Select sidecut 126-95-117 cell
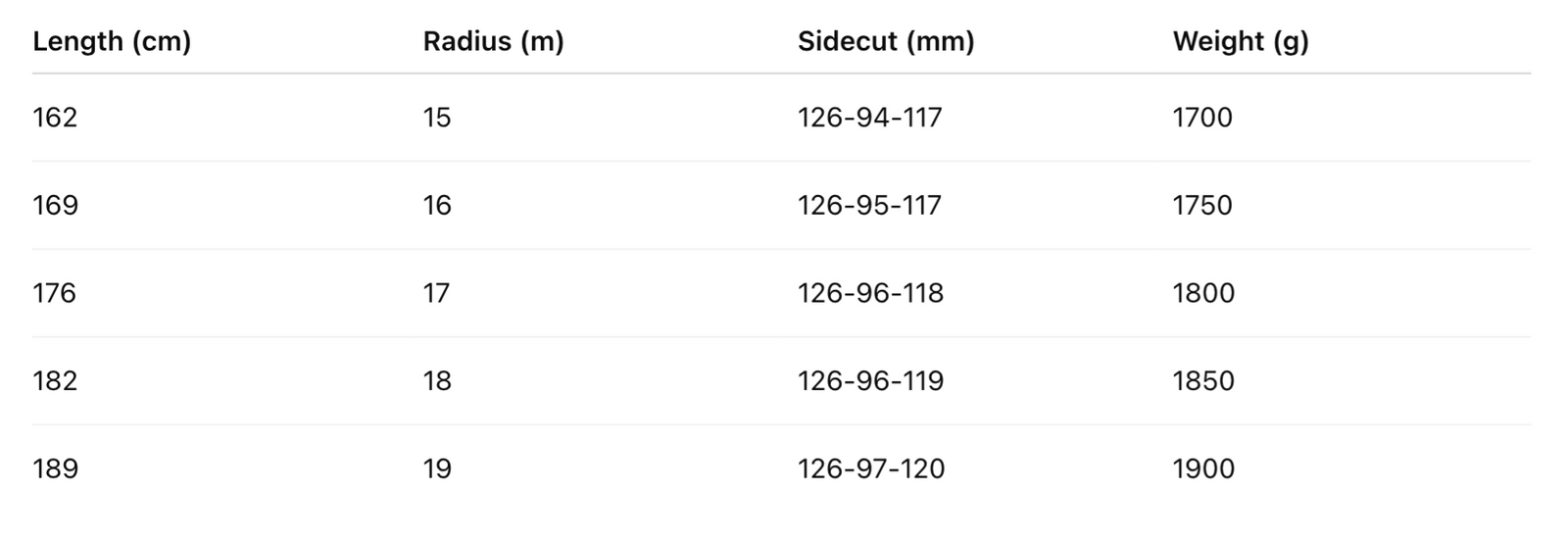The width and height of the screenshot is (1568, 541). click(869, 205)
